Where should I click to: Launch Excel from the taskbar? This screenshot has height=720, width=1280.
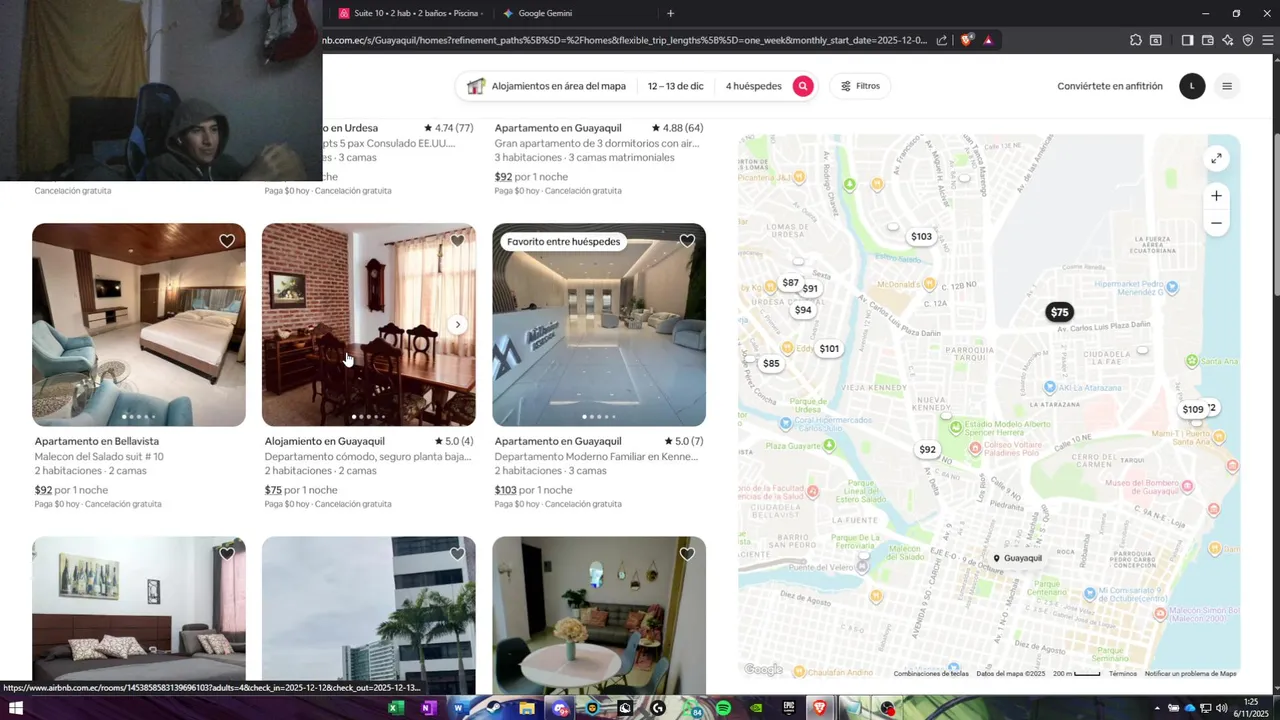(396, 708)
